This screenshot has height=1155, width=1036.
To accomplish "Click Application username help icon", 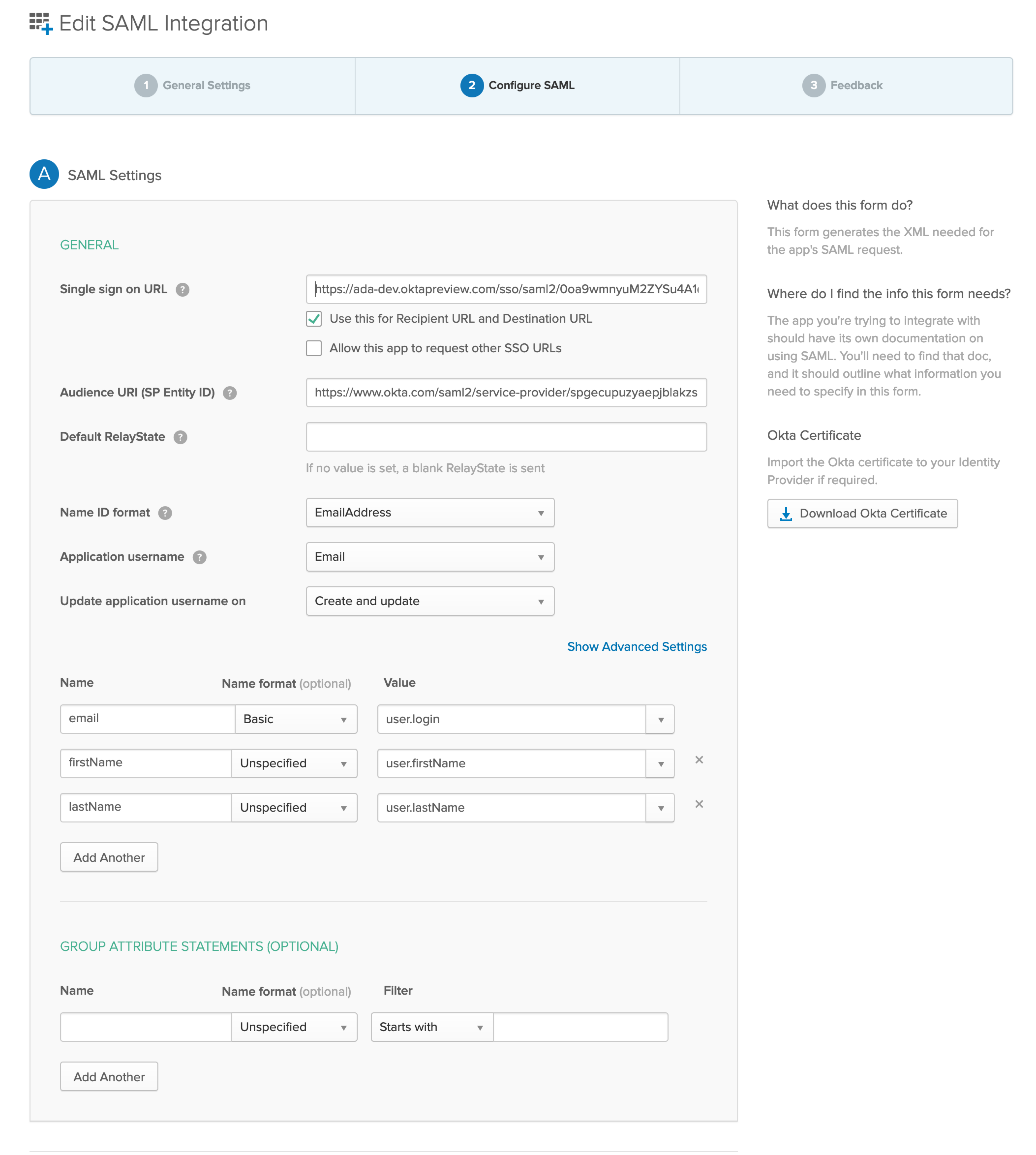I will pos(199,557).
